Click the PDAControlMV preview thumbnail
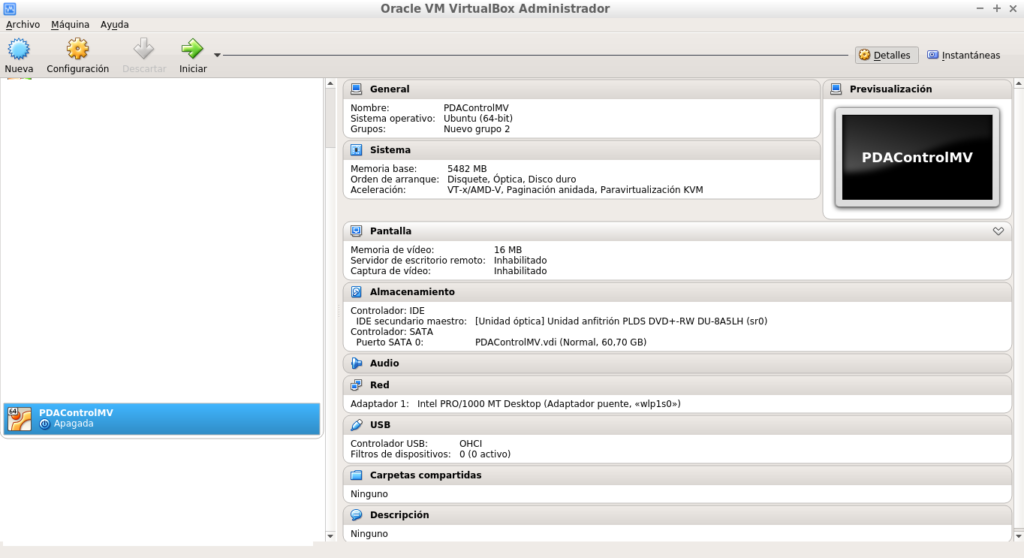 click(x=917, y=157)
